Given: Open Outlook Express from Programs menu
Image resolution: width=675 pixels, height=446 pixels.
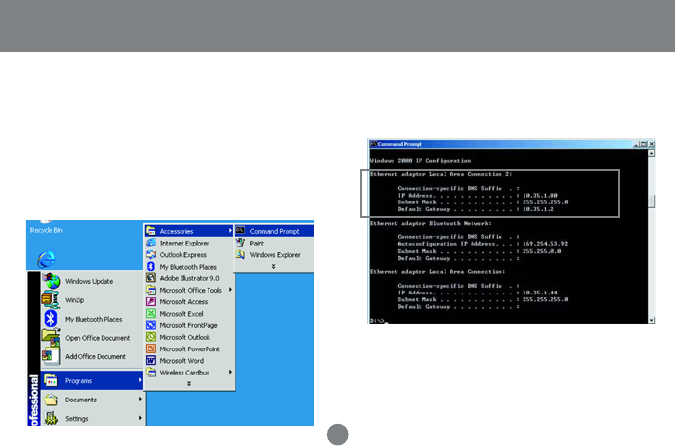Looking at the screenshot, I should click(x=189, y=255).
